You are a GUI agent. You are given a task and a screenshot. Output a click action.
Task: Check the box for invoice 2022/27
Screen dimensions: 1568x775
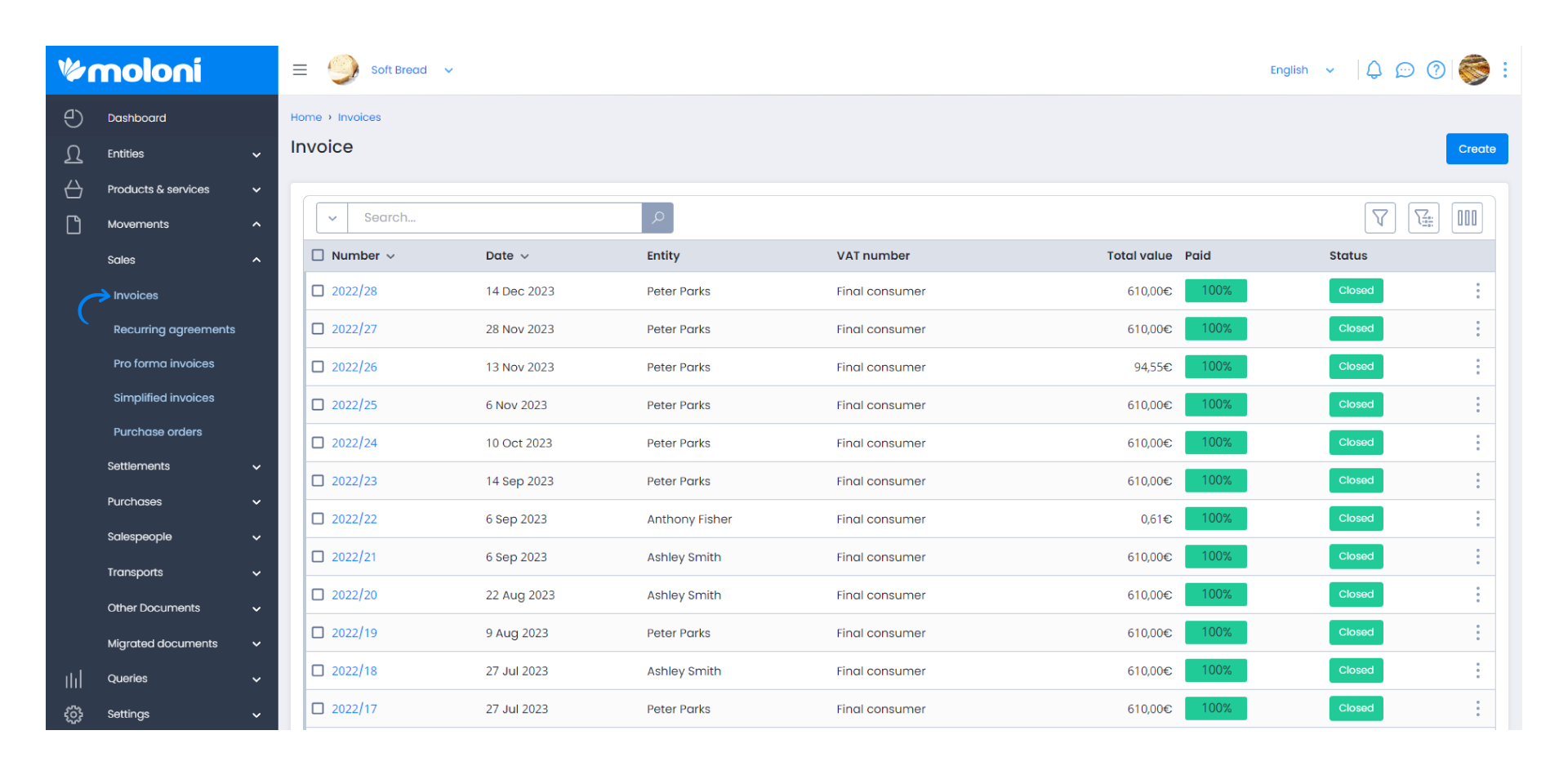(x=318, y=329)
